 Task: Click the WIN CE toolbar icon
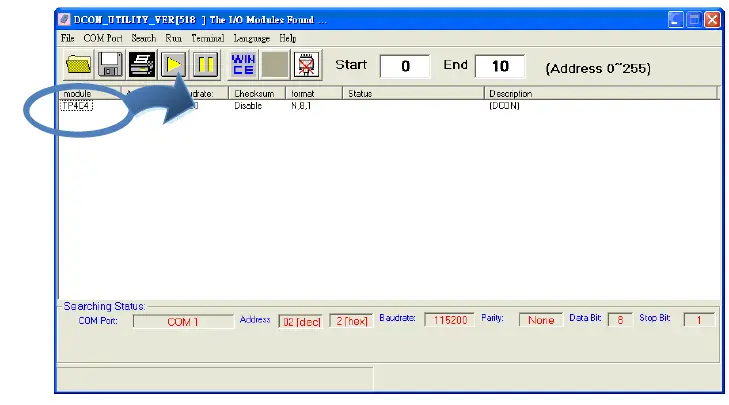(x=243, y=64)
